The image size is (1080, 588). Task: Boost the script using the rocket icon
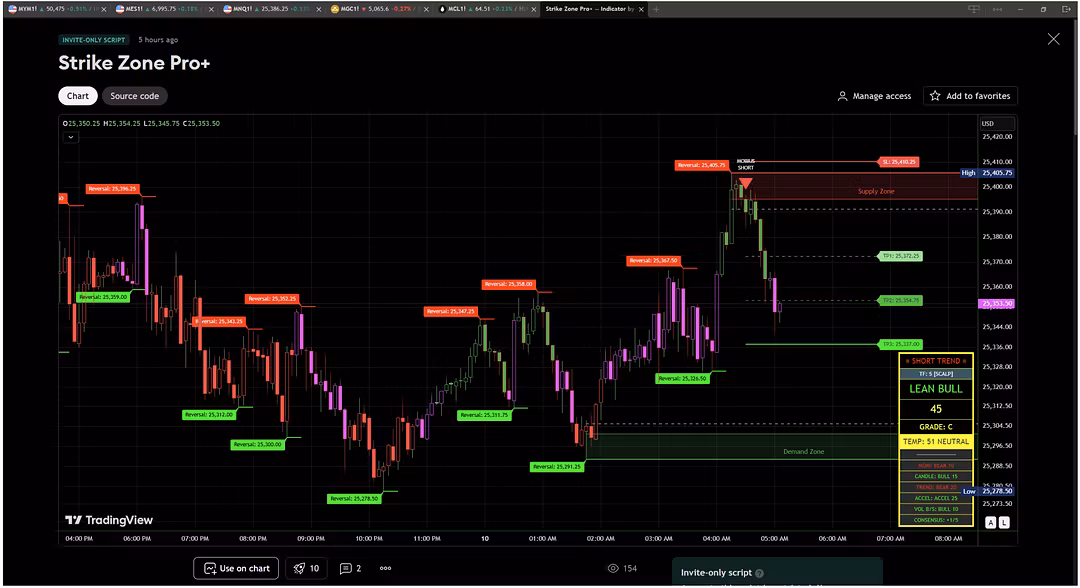coord(299,568)
